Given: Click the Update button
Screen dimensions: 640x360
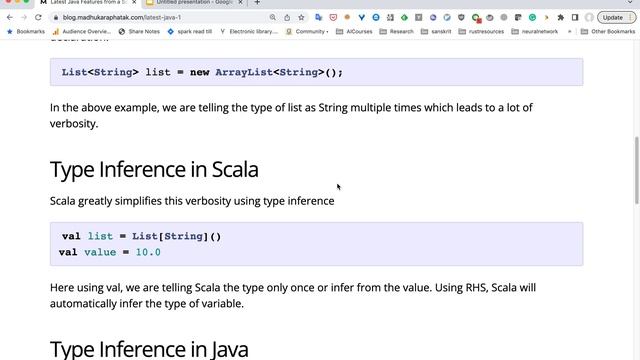Looking at the screenshot, I should pyautogui.click(x=616, y=18).
